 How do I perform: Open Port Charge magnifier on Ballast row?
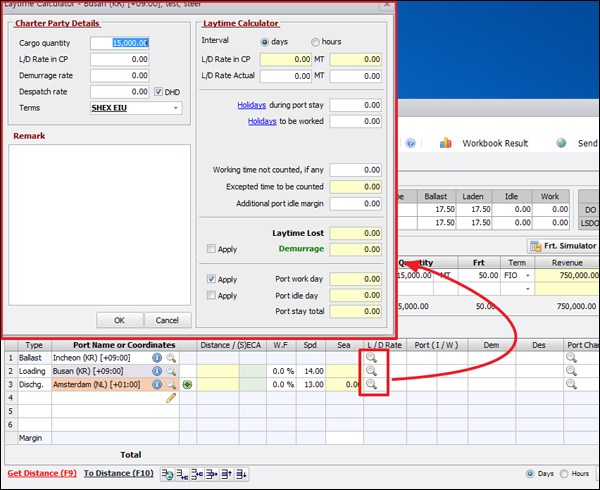[571, 358]
